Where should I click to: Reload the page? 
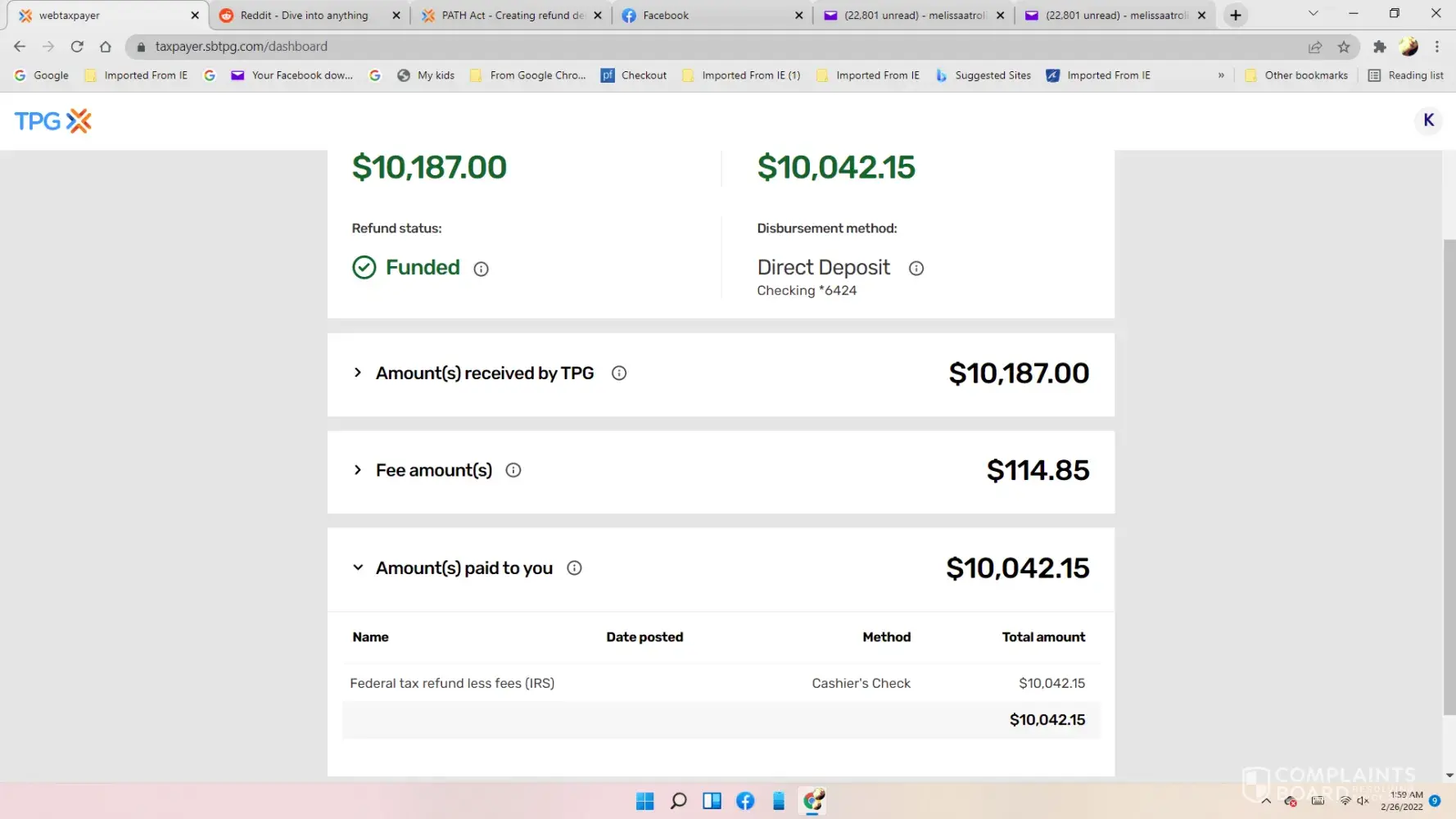[x=77, y=47]
